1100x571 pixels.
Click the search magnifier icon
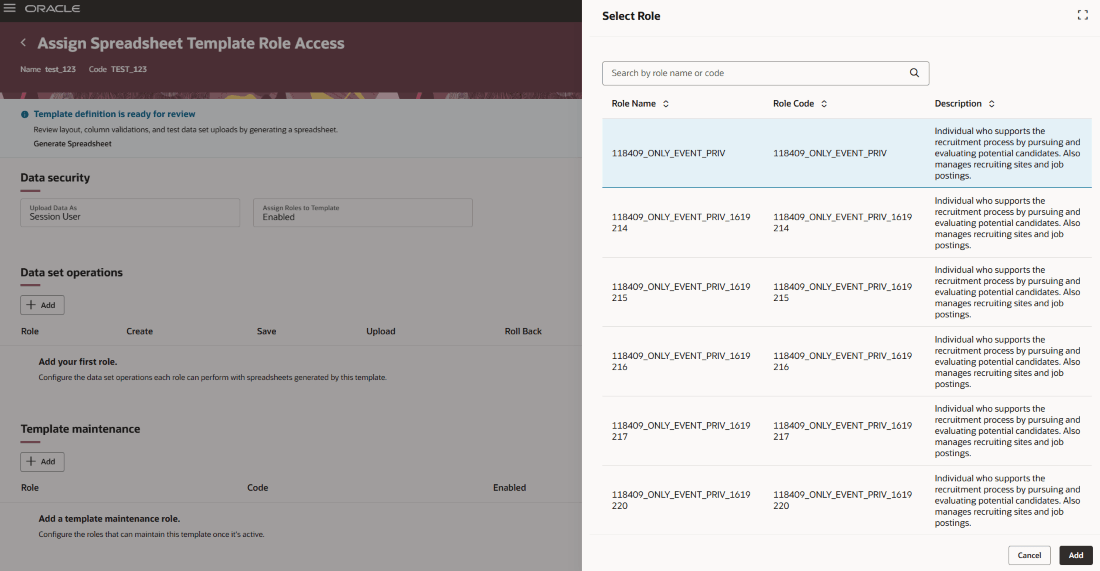(x=914, y=73)
